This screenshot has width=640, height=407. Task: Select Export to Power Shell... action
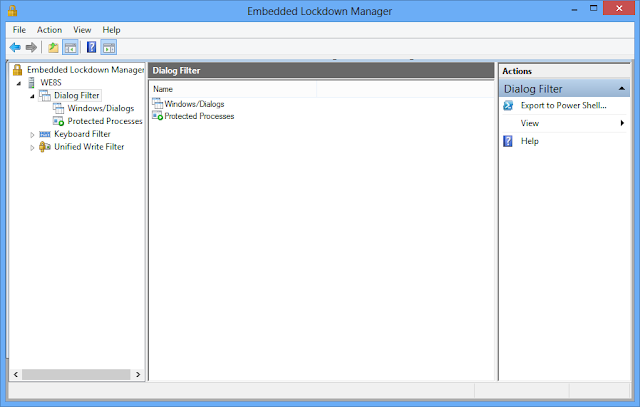tap(563, 105)
